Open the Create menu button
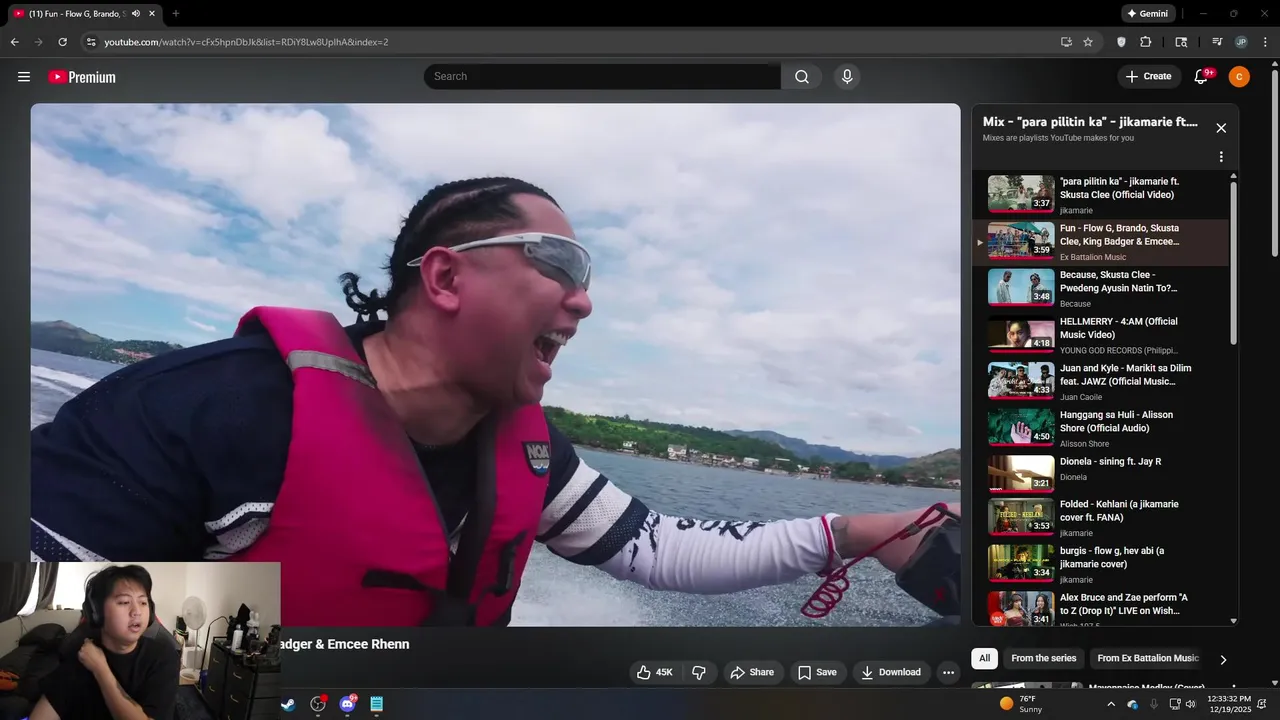The height and width of the screenshot is (720, 1280). [1148, 77]
